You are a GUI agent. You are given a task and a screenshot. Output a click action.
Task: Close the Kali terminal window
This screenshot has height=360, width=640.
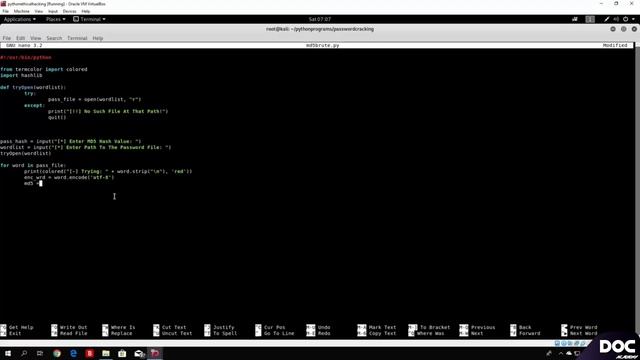tap(634, 29)
